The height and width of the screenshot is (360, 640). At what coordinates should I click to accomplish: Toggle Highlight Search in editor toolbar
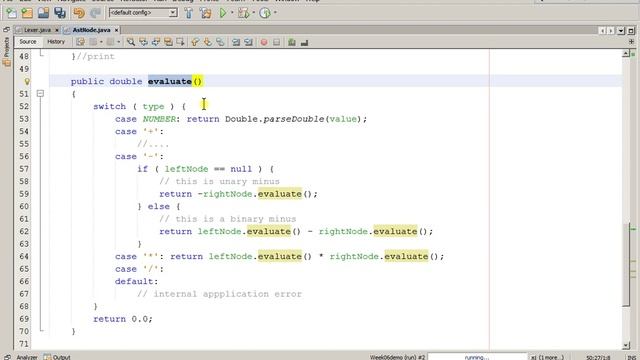[x=168, y=42]
